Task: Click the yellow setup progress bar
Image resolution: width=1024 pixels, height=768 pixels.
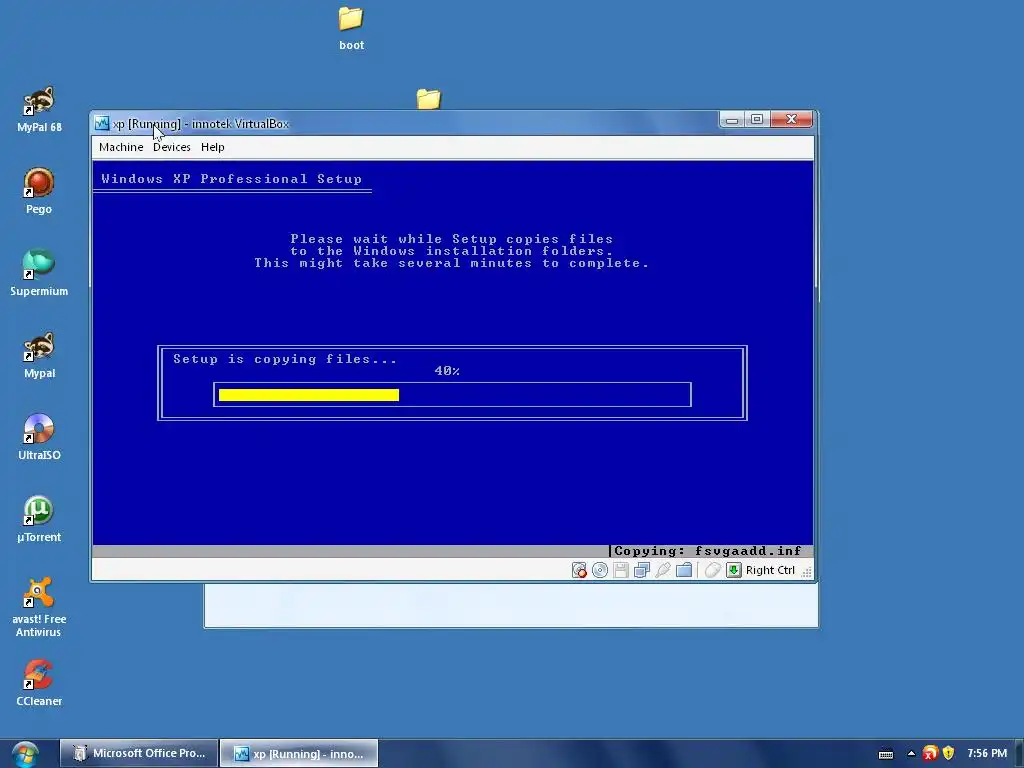Action: [309, 394]
